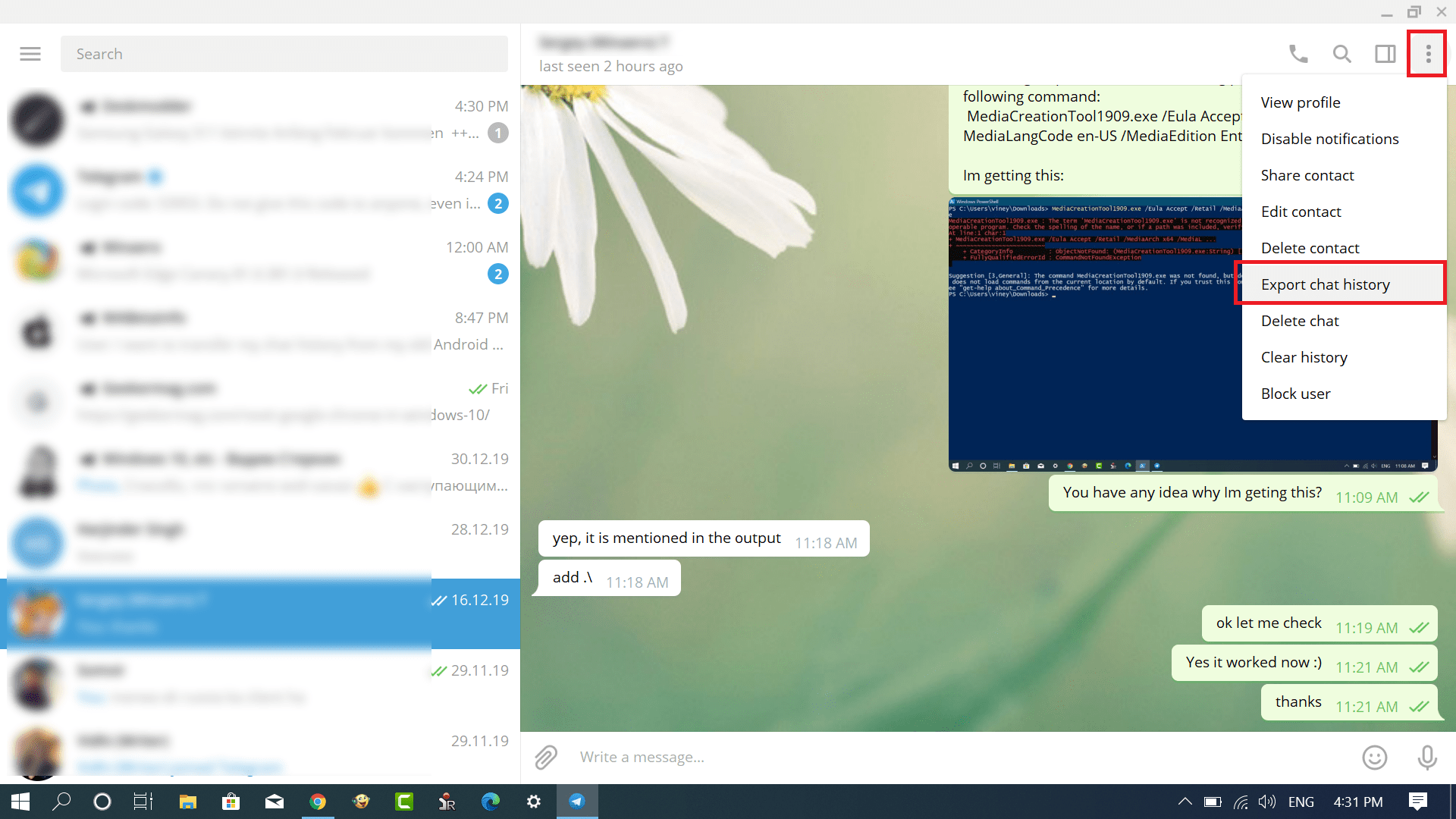This screenshot has width=1456, height=819.
Task: Select View profile from the menu
Action: (1300, 102)
